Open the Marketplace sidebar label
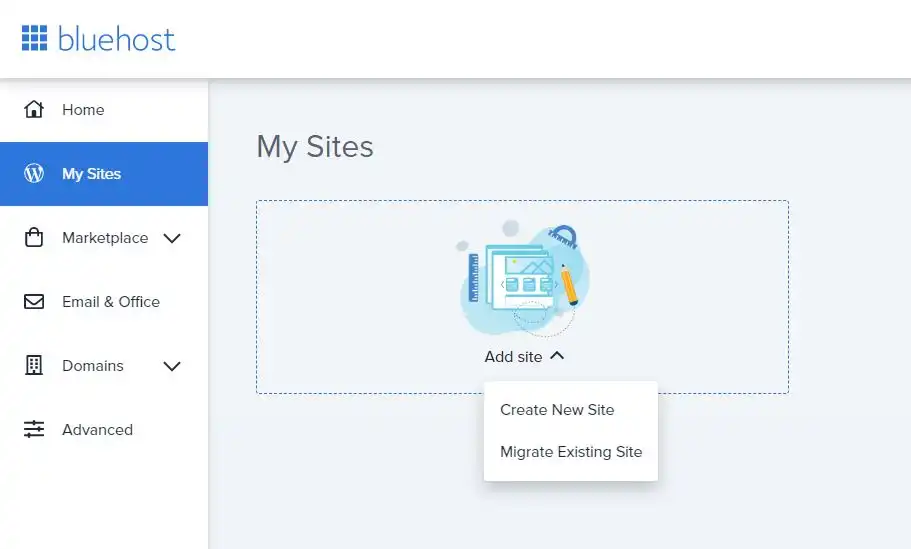This screenshot has width=911, height=549. coord(105,238)
